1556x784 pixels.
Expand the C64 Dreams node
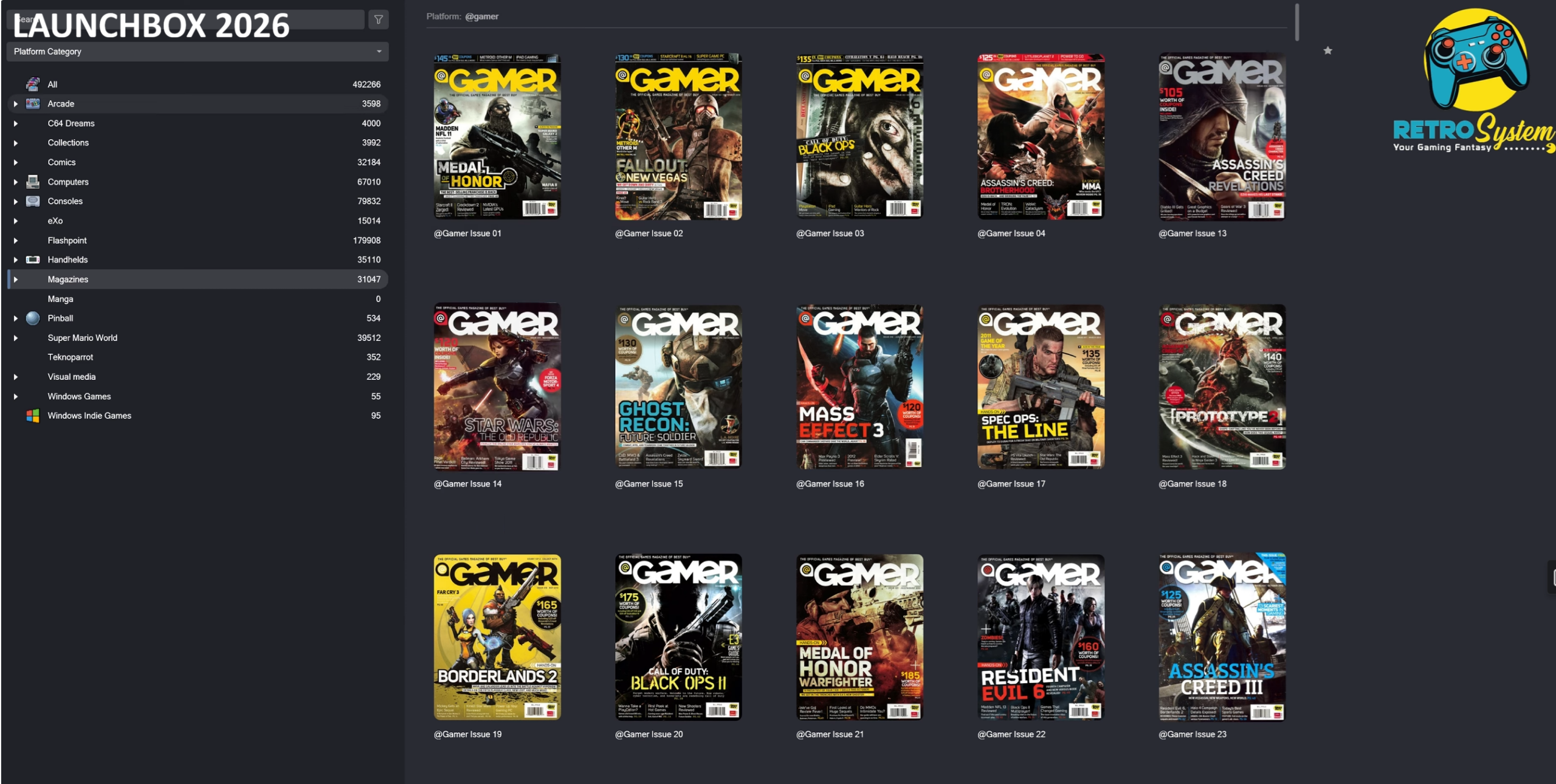pyautogui.click(x=16, y=123)
